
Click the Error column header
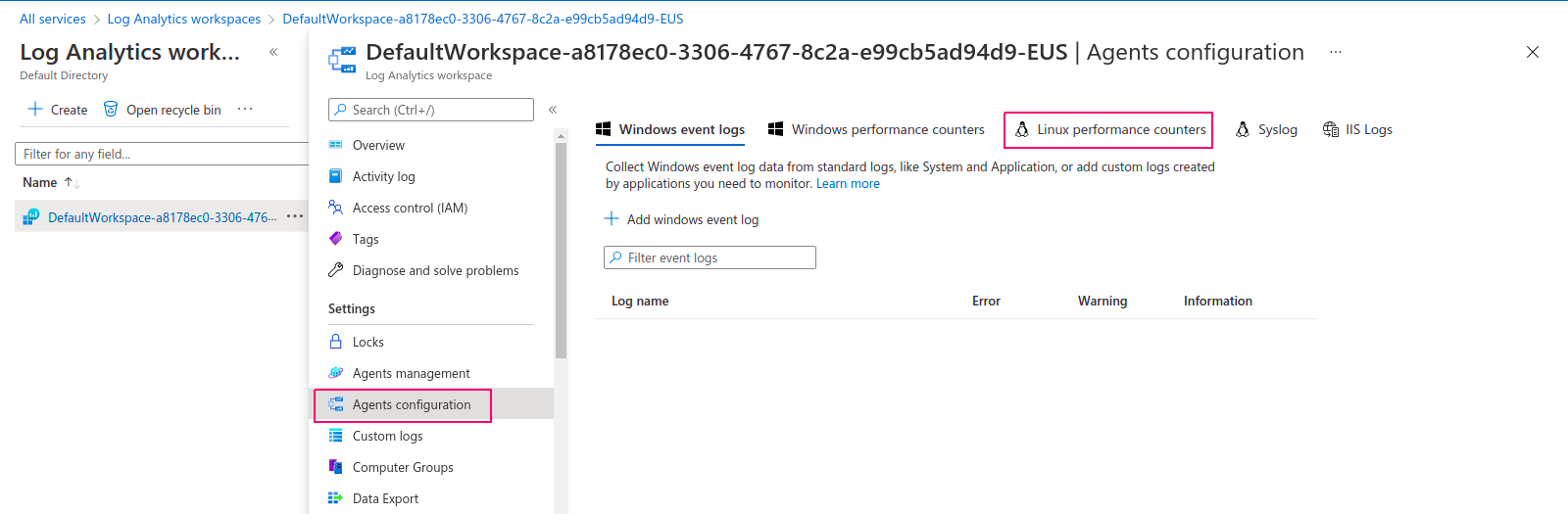click(986, 301)
